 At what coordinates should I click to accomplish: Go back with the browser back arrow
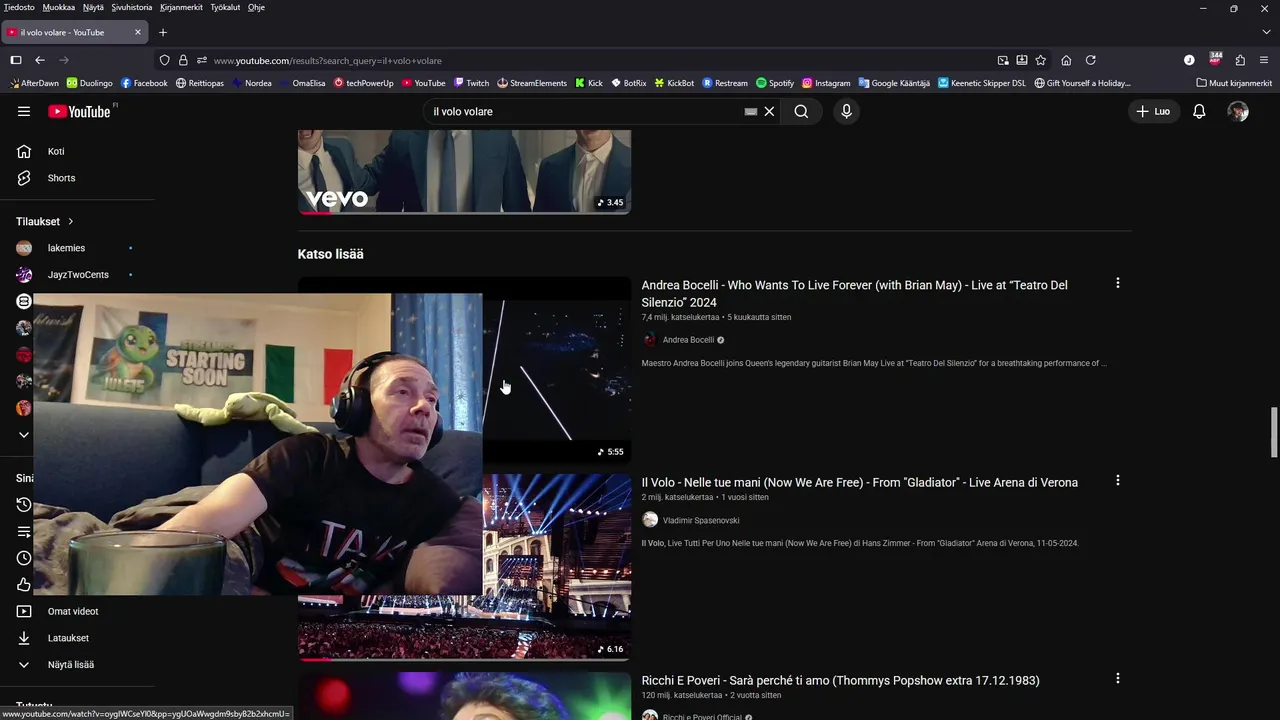coord(40,60)
